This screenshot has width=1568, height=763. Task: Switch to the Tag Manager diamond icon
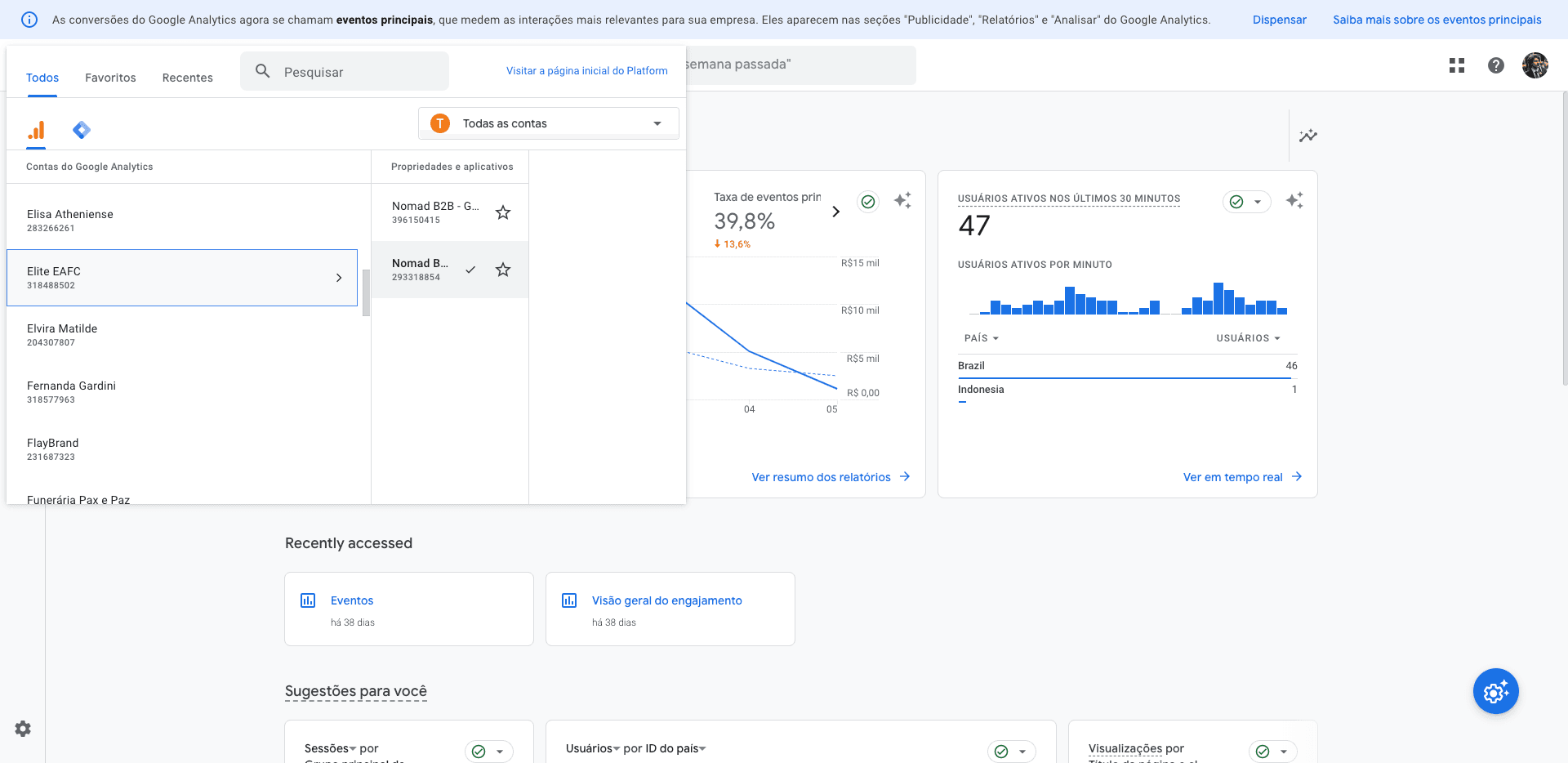pos(82,130)
